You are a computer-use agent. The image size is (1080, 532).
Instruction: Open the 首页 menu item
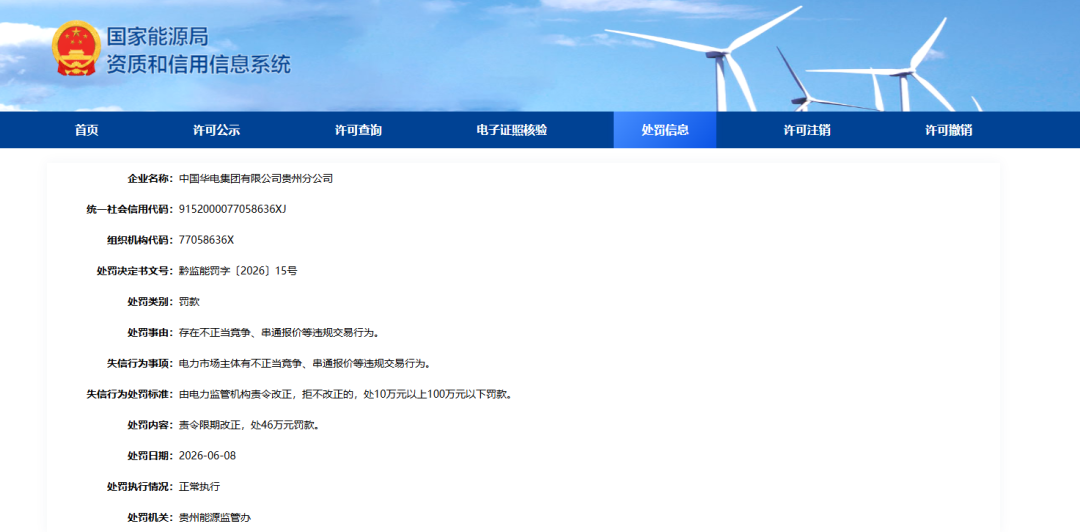(x=87, y=130)
